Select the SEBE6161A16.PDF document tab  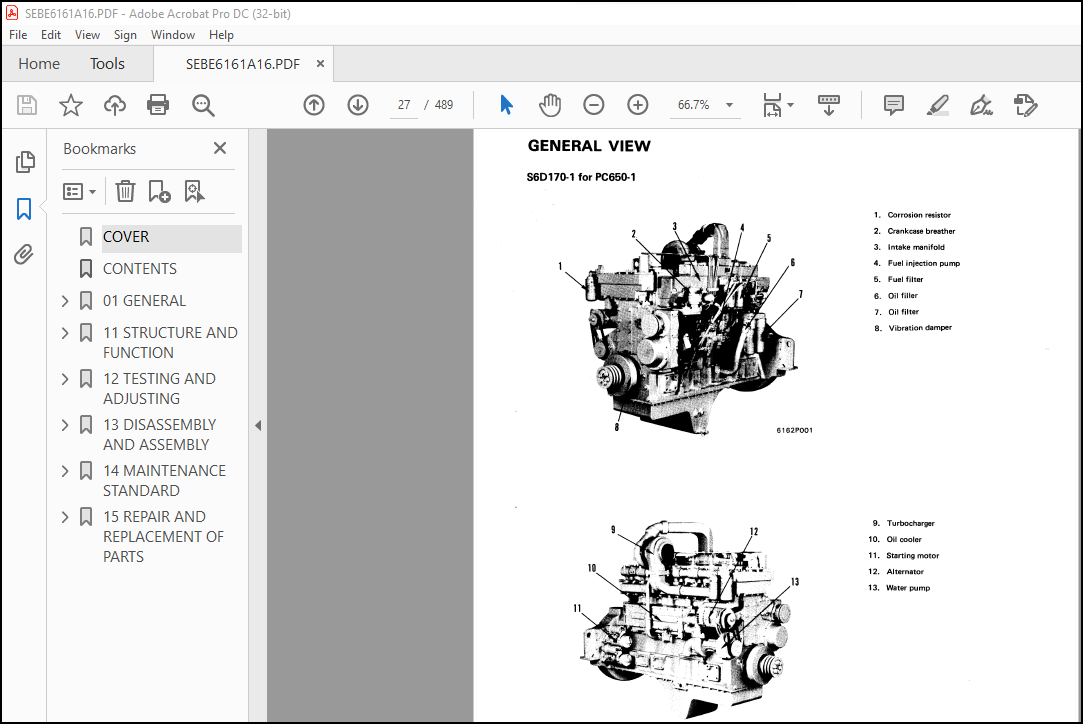click(x=242, y=64)
